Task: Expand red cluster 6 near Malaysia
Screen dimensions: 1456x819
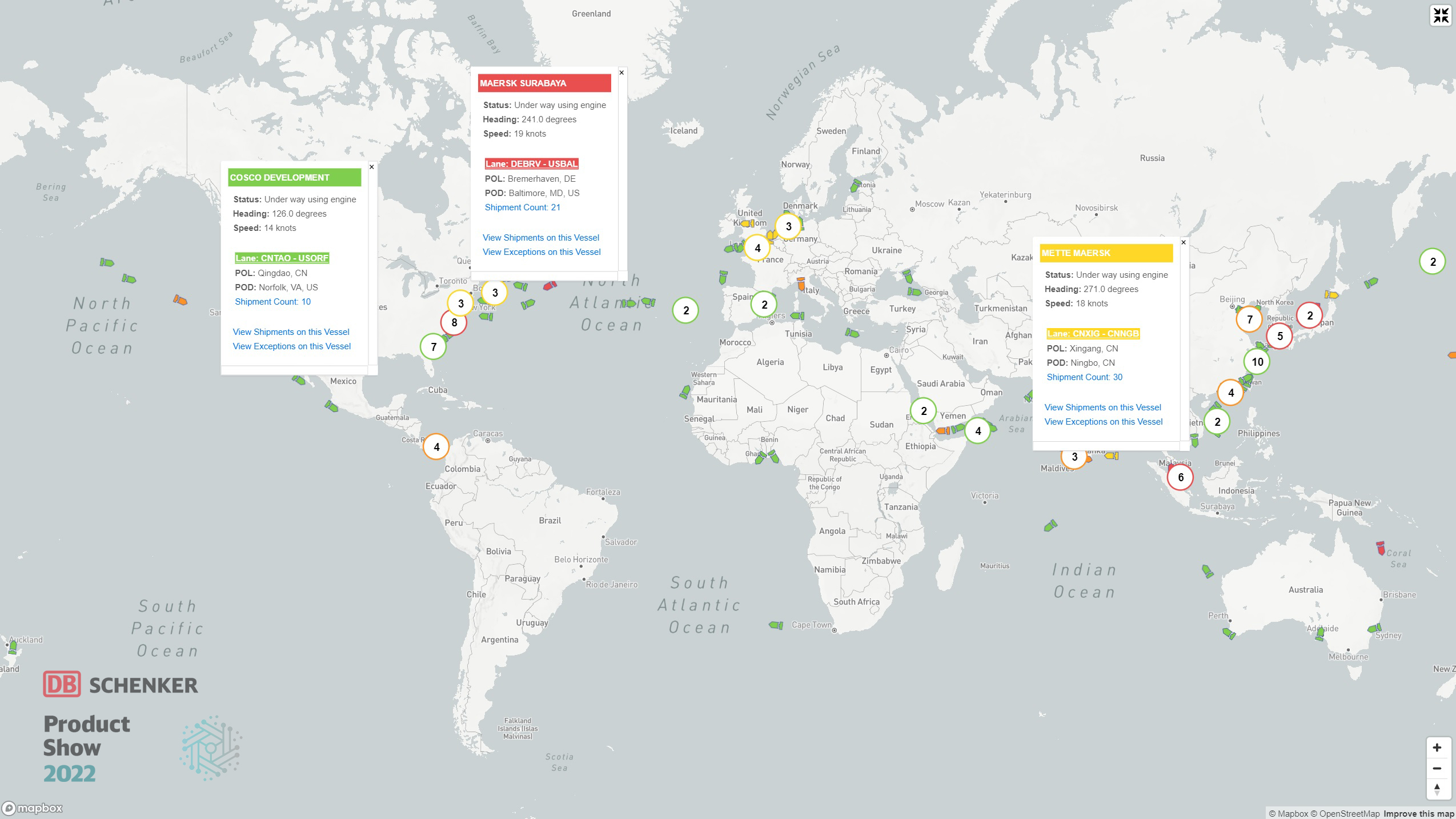Action: point(1181,477)
